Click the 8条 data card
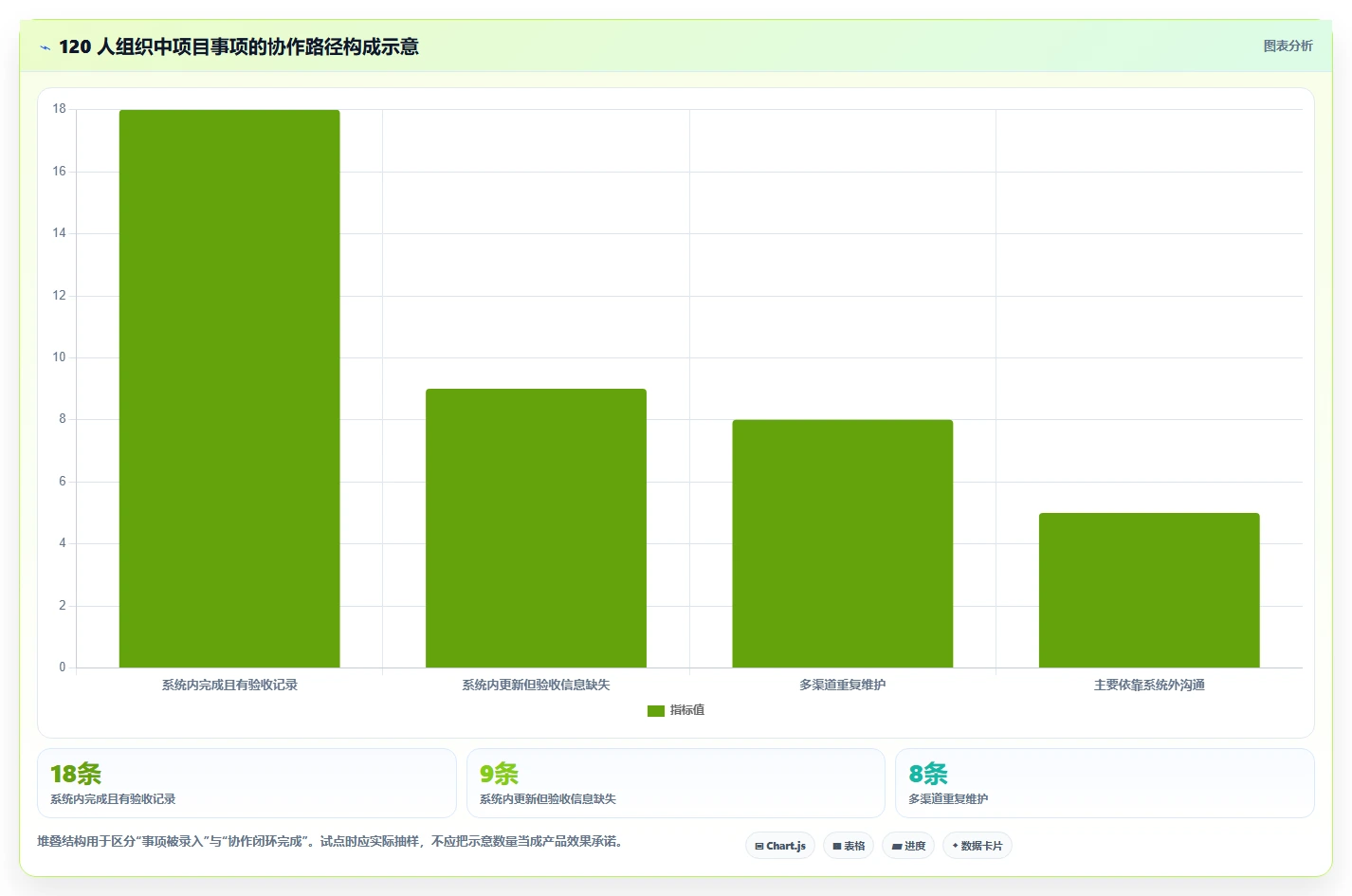This screenshot has height=896, width=1352. [x=1105, y=783]
